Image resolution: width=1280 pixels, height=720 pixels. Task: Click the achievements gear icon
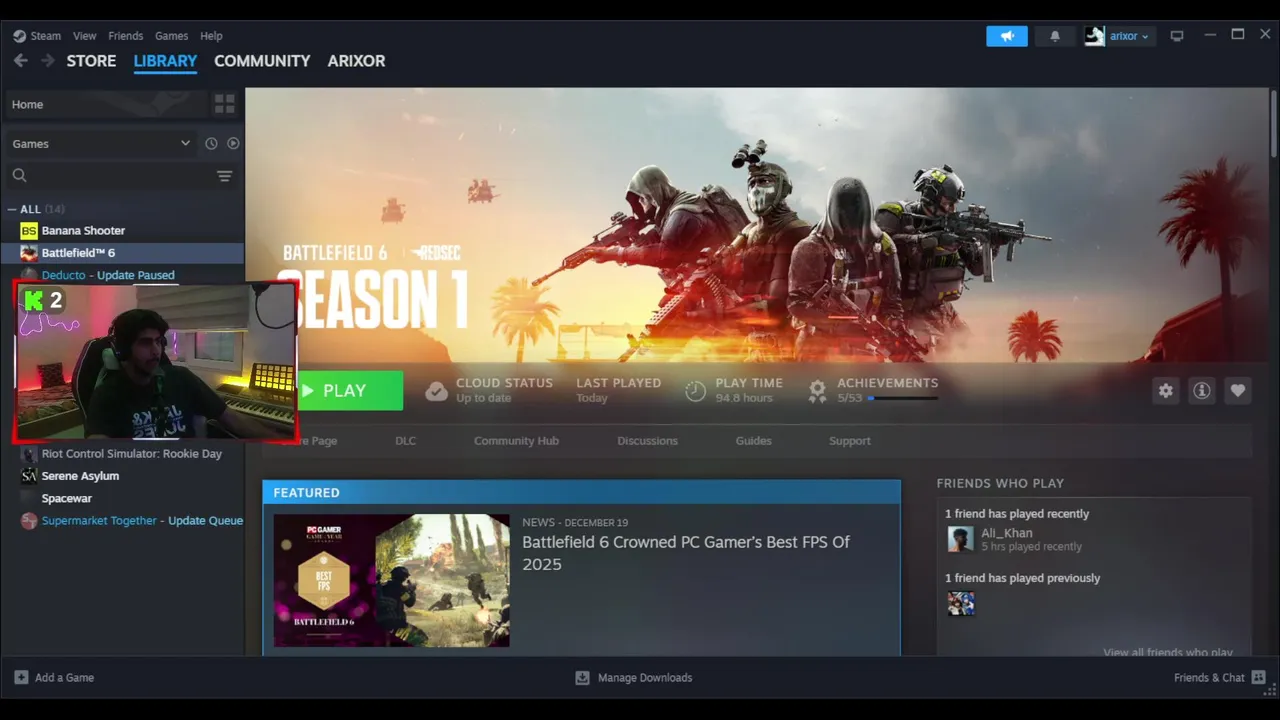tap(818, 391)
